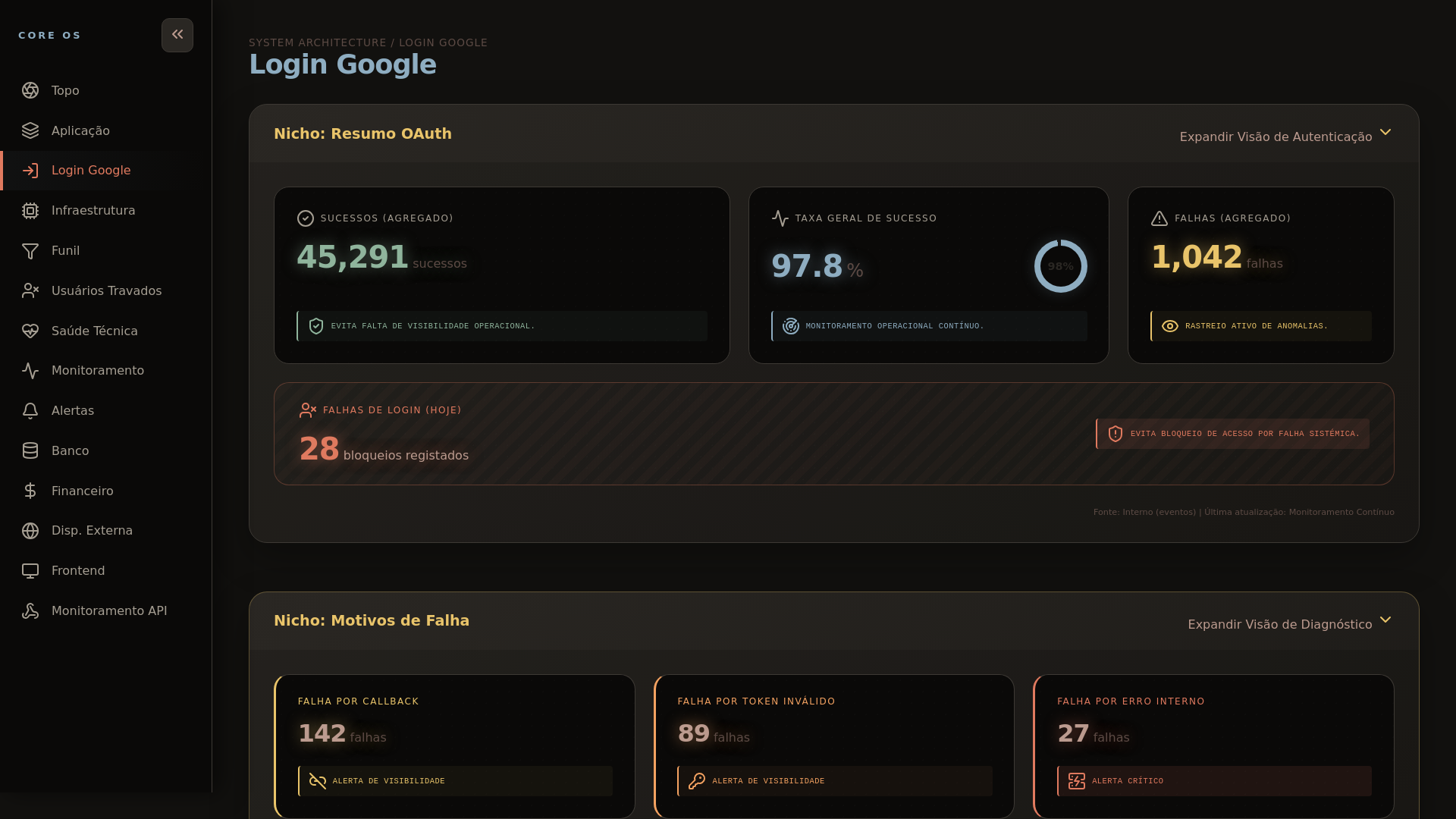This screenshot has height=819, width=1456.
Task: Expand Visão de Autenticação chevron
Action: [x=1385, y=133]
